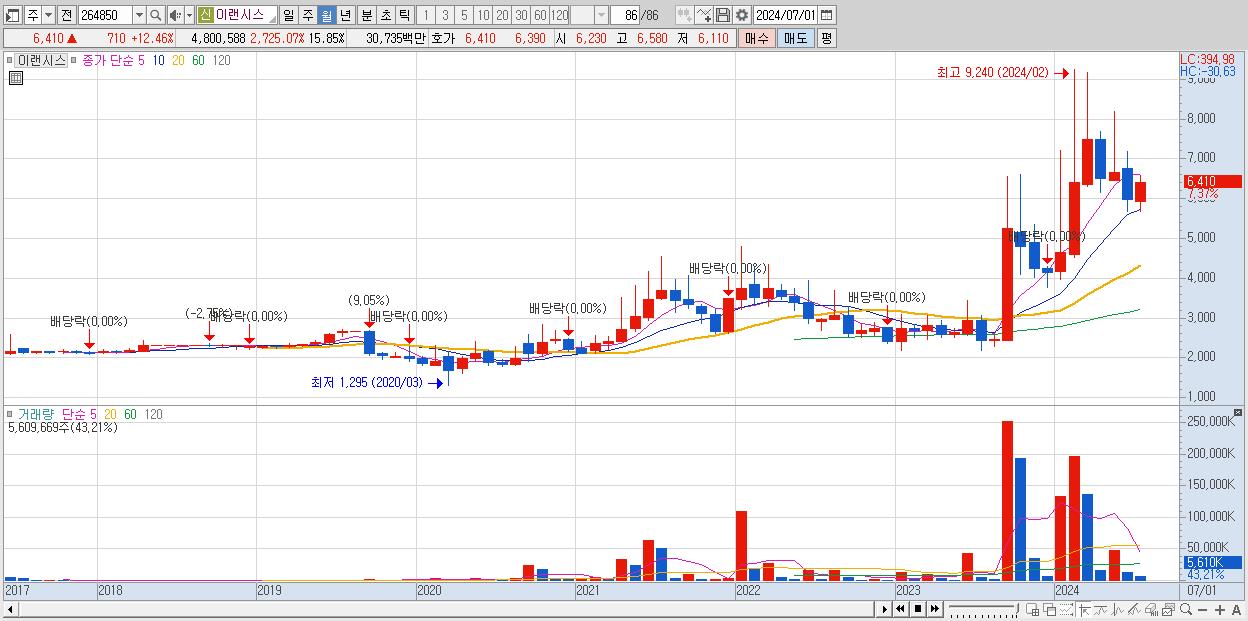1248x621 pixels.
Task: Select yearly chart 년
Action: [x=345, y=15]
